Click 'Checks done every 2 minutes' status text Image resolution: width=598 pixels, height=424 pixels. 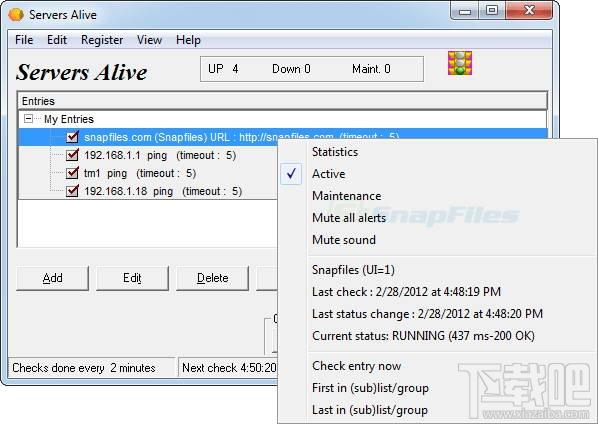84,368
